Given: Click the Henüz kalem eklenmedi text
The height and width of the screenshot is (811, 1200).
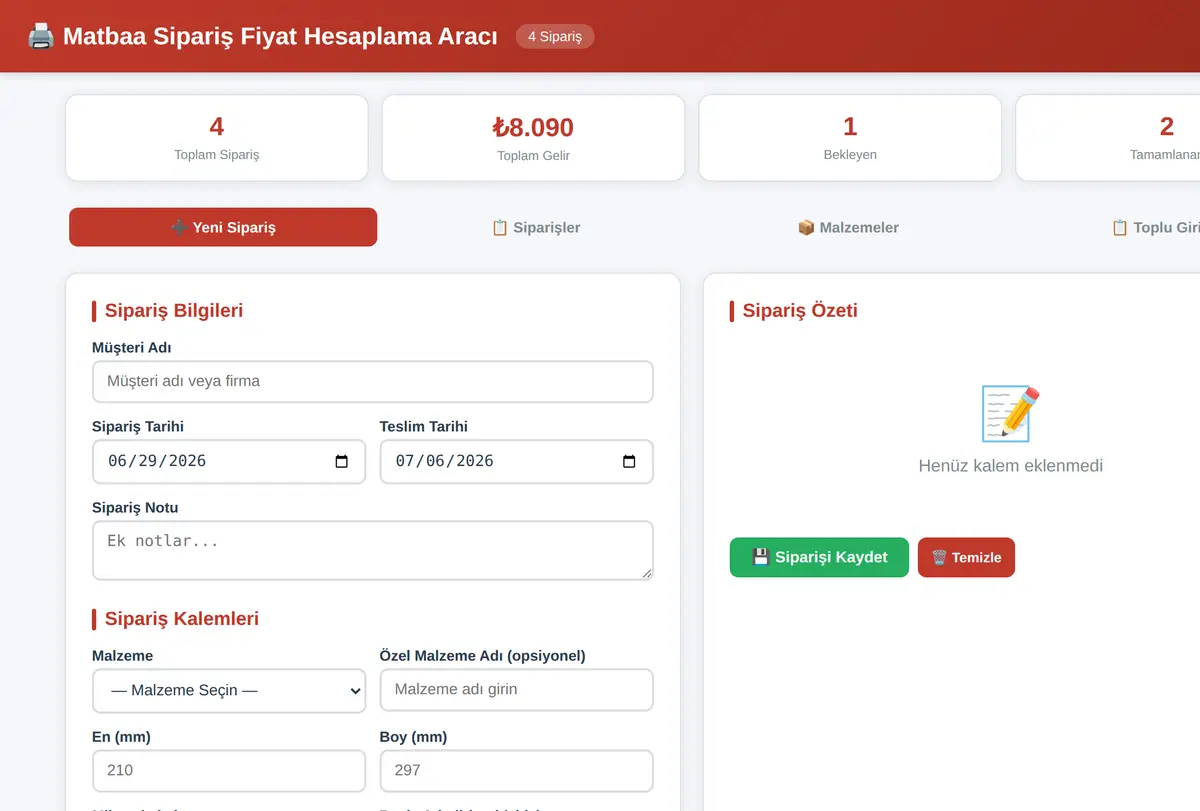Looking at the screenshot, I should click(1010, 466).
